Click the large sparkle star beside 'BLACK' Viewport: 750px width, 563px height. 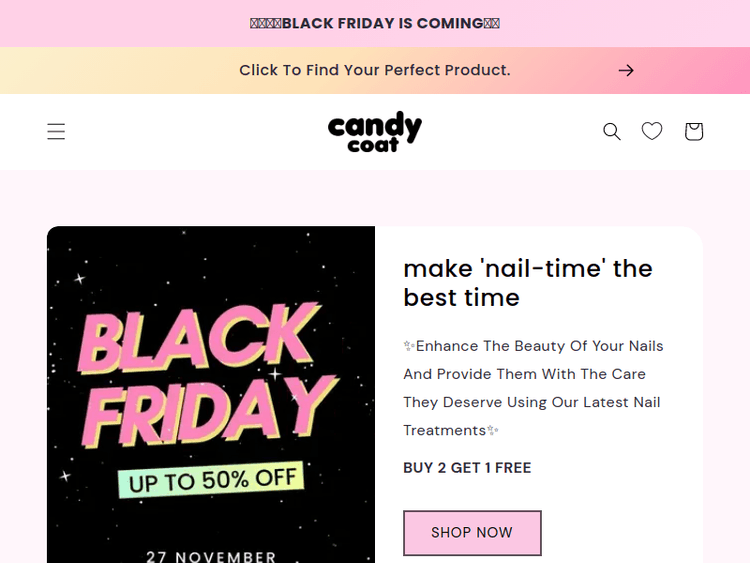275,374
